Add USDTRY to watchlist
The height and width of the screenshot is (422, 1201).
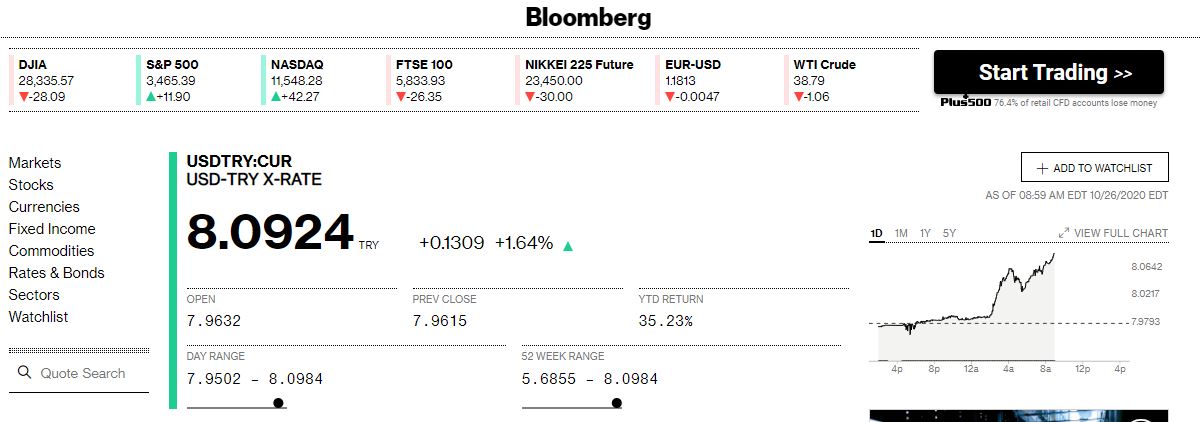click(x=1094, y=168)
